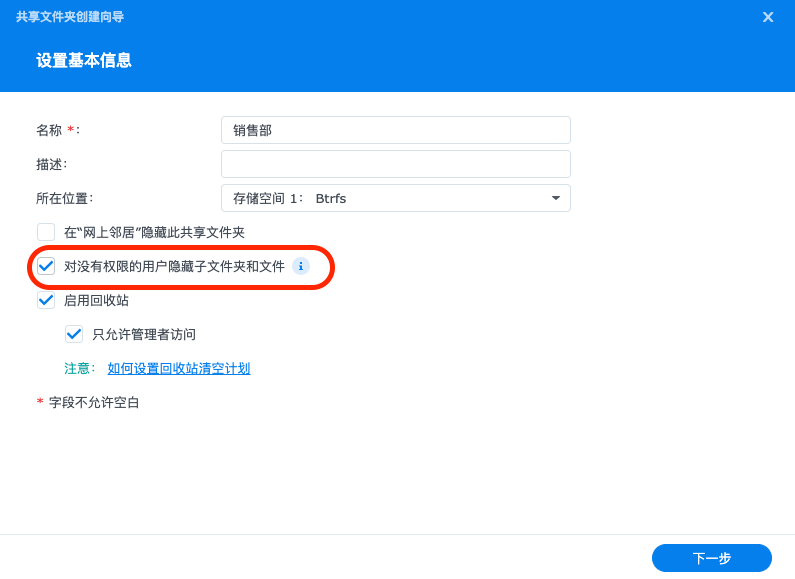Close the 共享文件夹创建向导 dialog
Viewport: 795px width, 579px height.
[x=768, y=17]
